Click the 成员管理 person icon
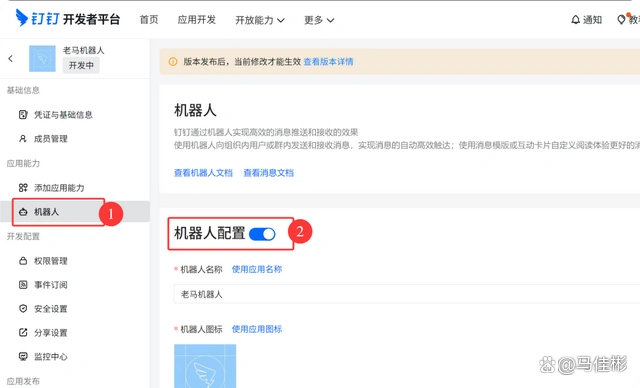The image size is (640, 388). [23, 139]
